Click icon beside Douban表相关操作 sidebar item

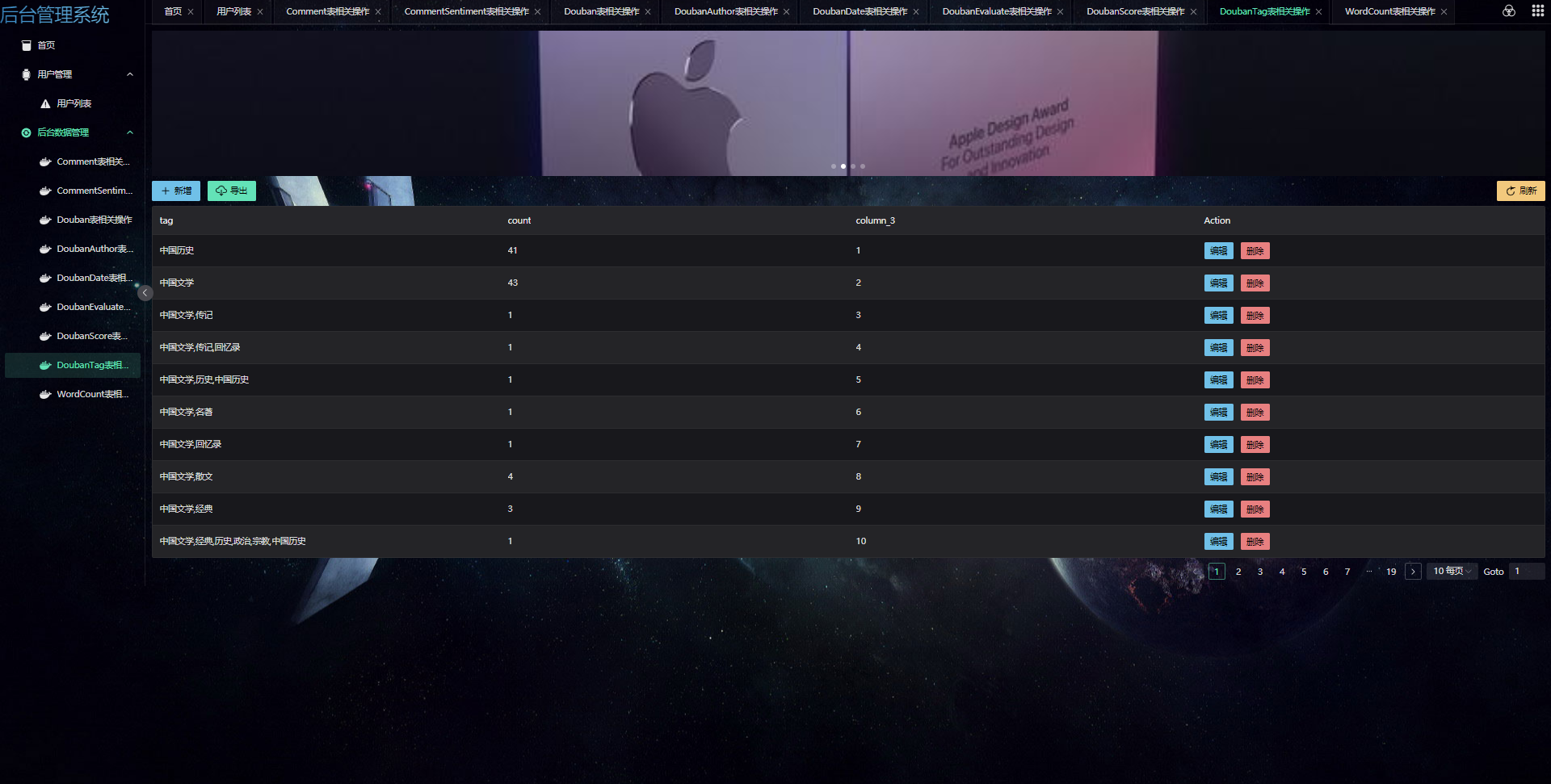(45, 220)
